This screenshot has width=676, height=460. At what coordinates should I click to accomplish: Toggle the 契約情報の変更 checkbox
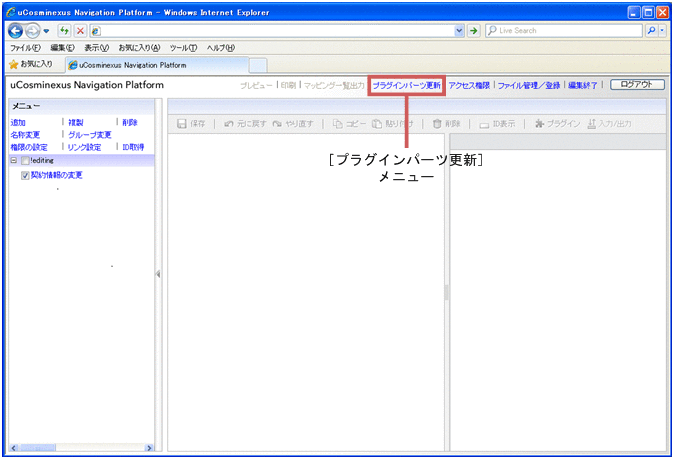[26, 175]
